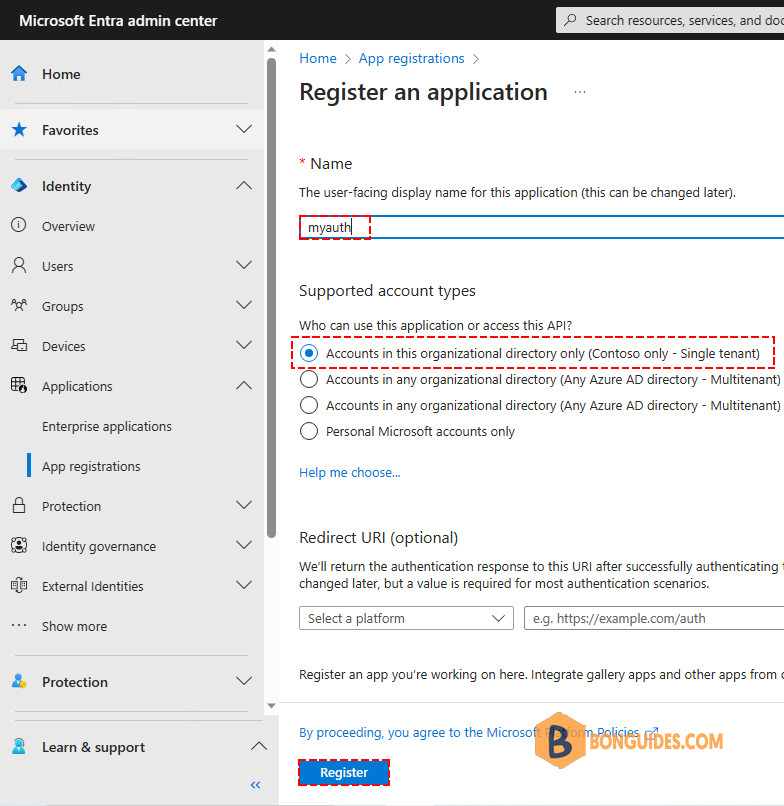Click the search magnifier icon
784x806 pixels.
click(570, 20)
